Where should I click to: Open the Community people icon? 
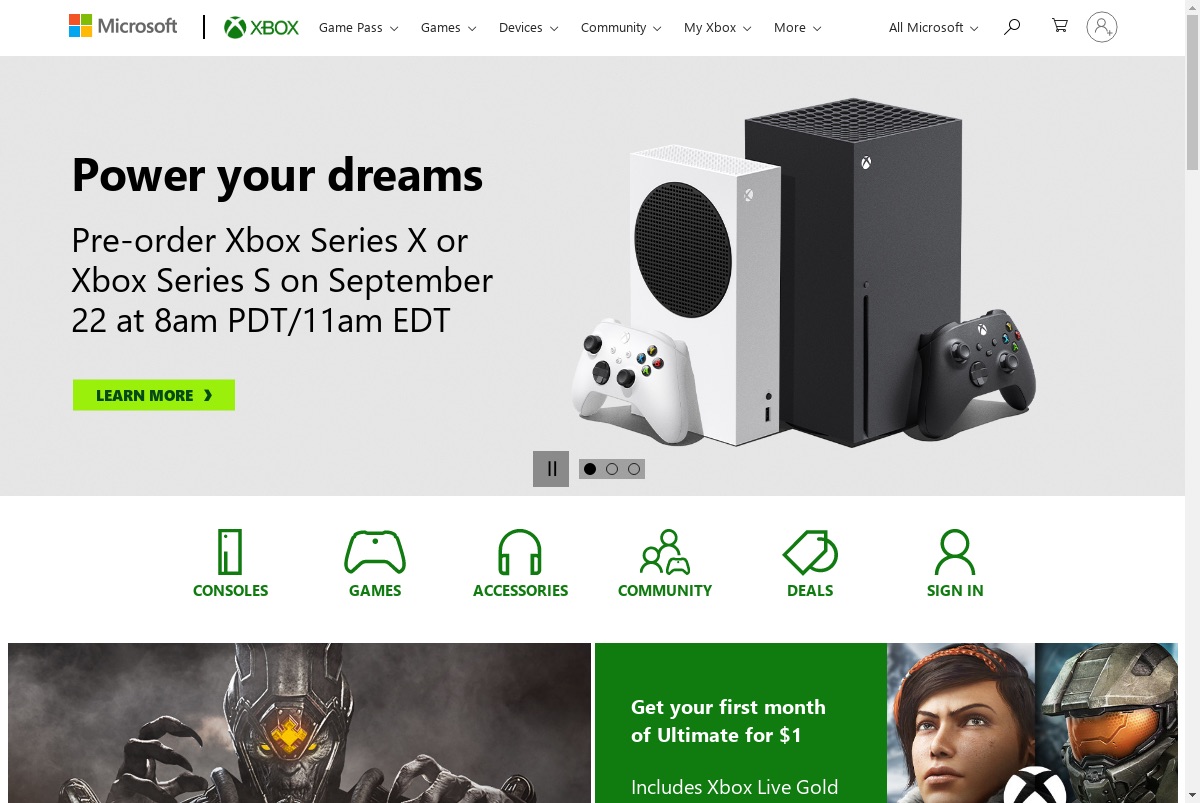pos(665,552)
